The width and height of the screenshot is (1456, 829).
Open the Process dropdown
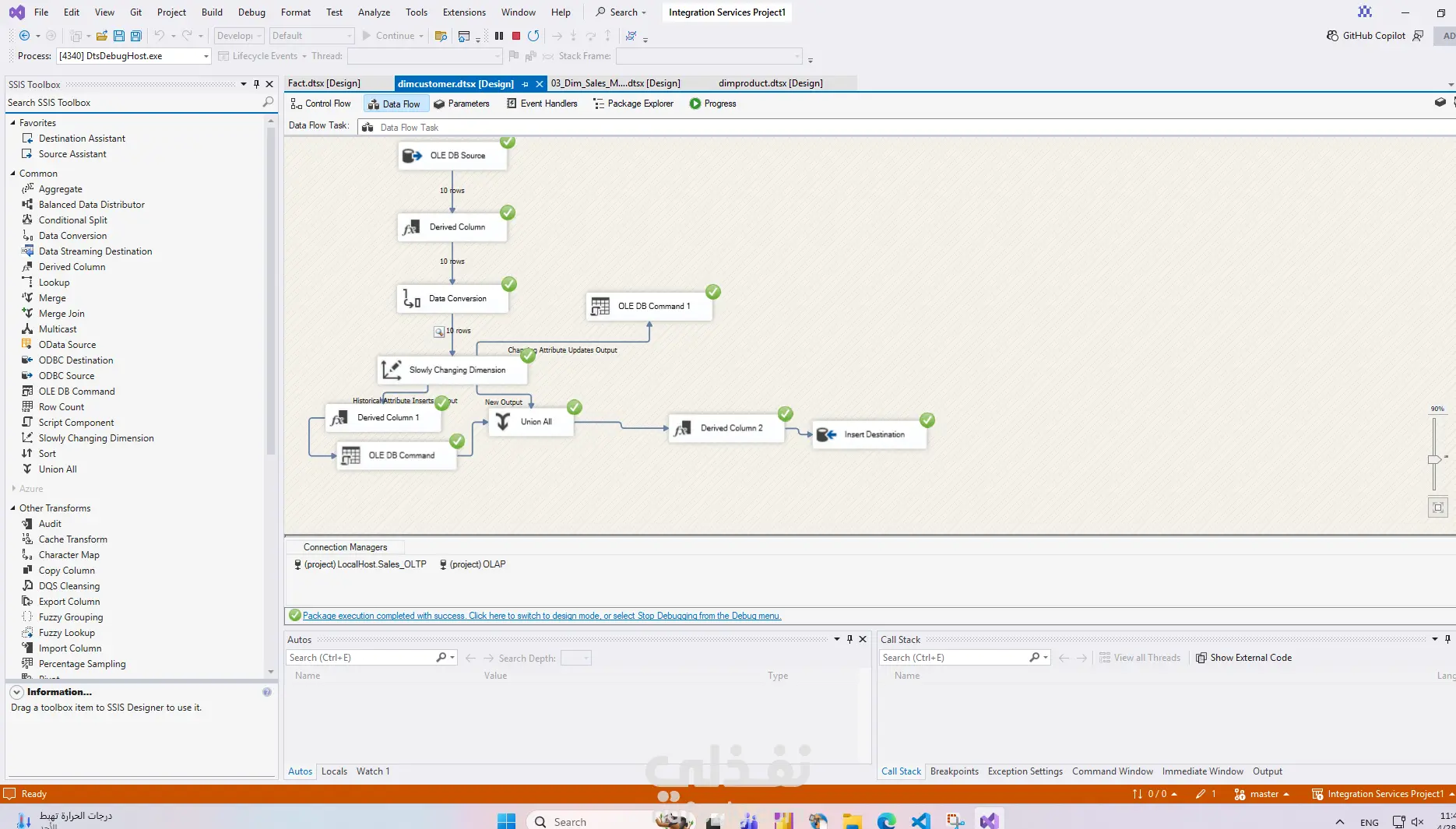206,56
